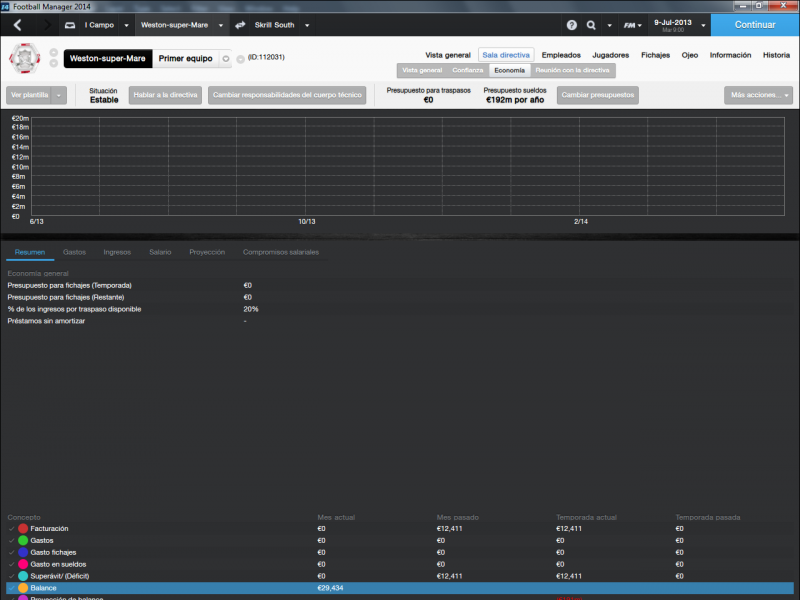
Task: Click the upper small circle beside the club badge
Action: (54, 53)
